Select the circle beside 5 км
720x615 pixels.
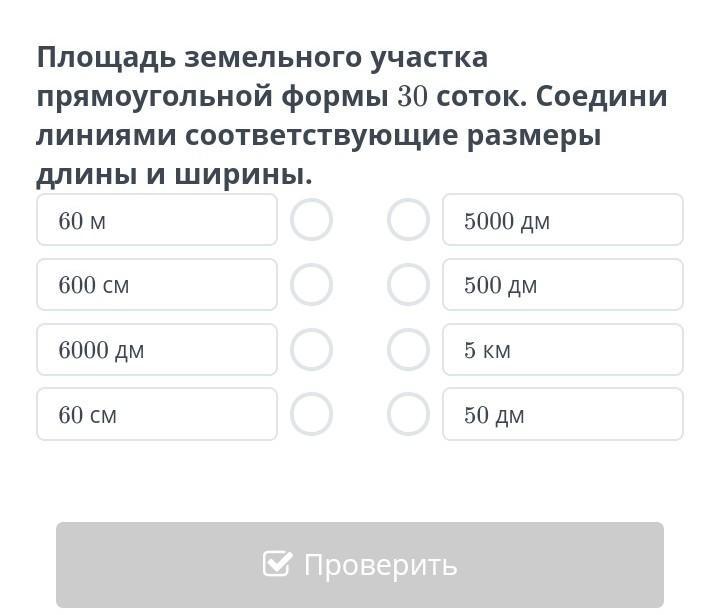(408, 350)
